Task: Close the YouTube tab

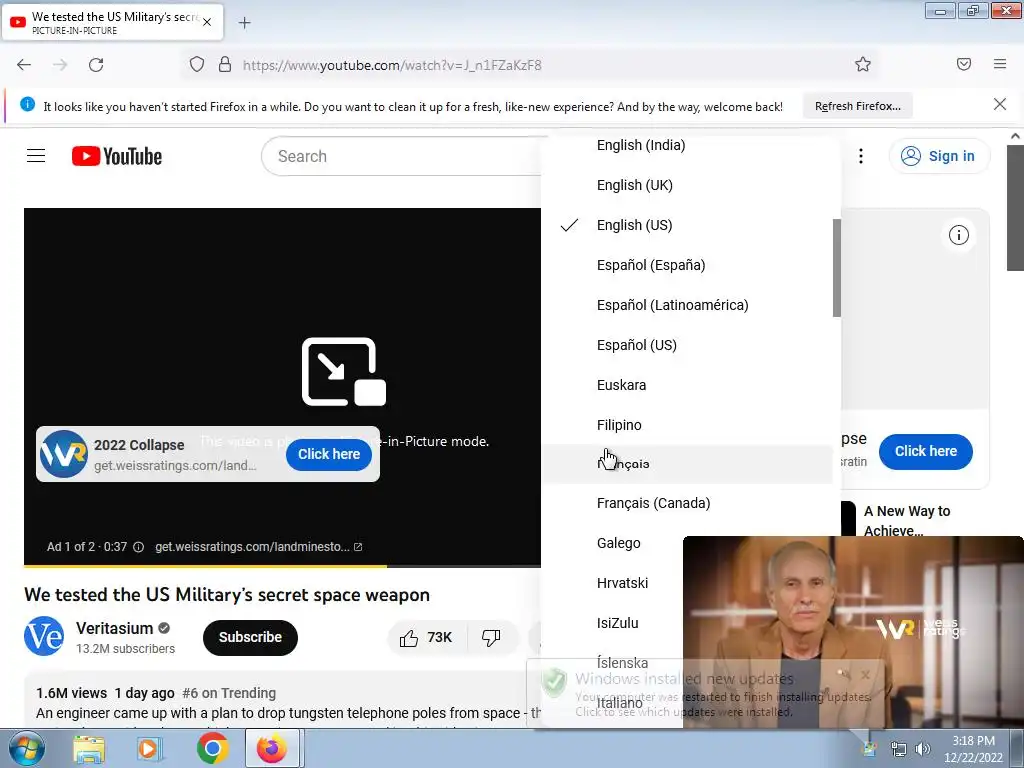Action: [207, 22]
